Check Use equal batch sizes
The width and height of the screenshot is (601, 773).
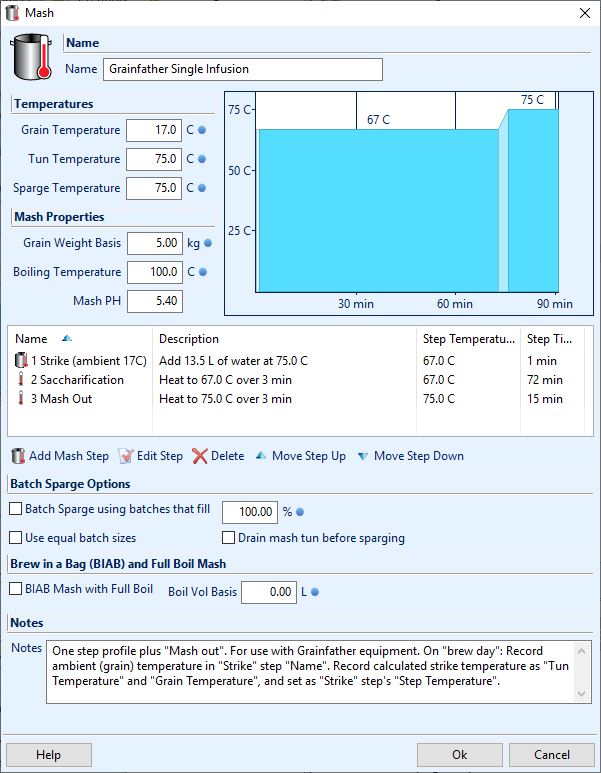(16, 537)
